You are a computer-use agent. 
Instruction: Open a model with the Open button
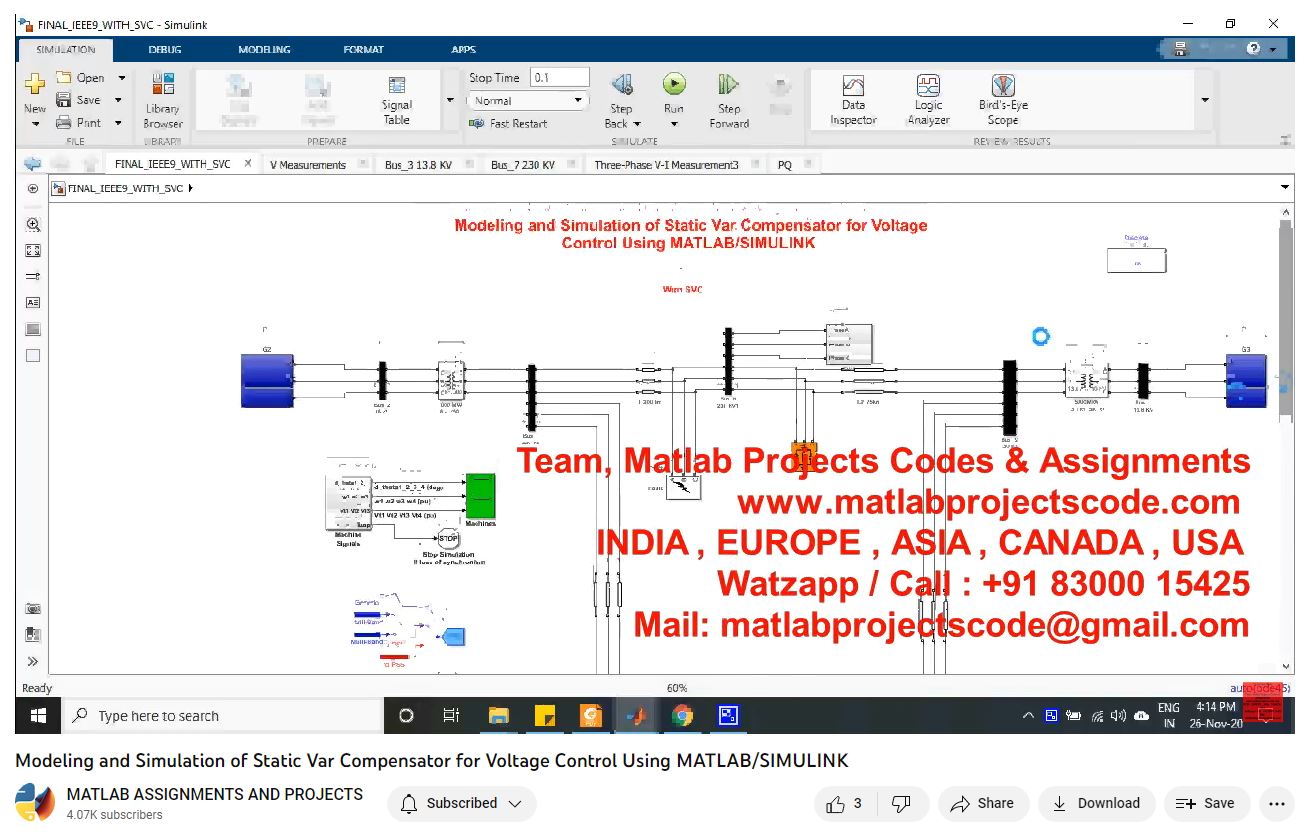pyautogui.click(x=80, y=78)
